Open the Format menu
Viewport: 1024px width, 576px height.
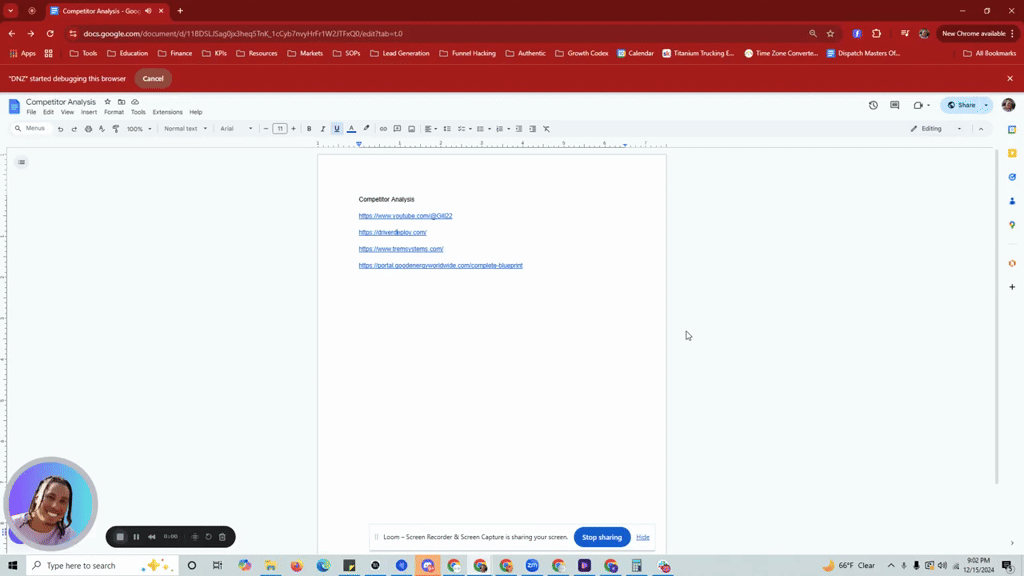(114, 112)
